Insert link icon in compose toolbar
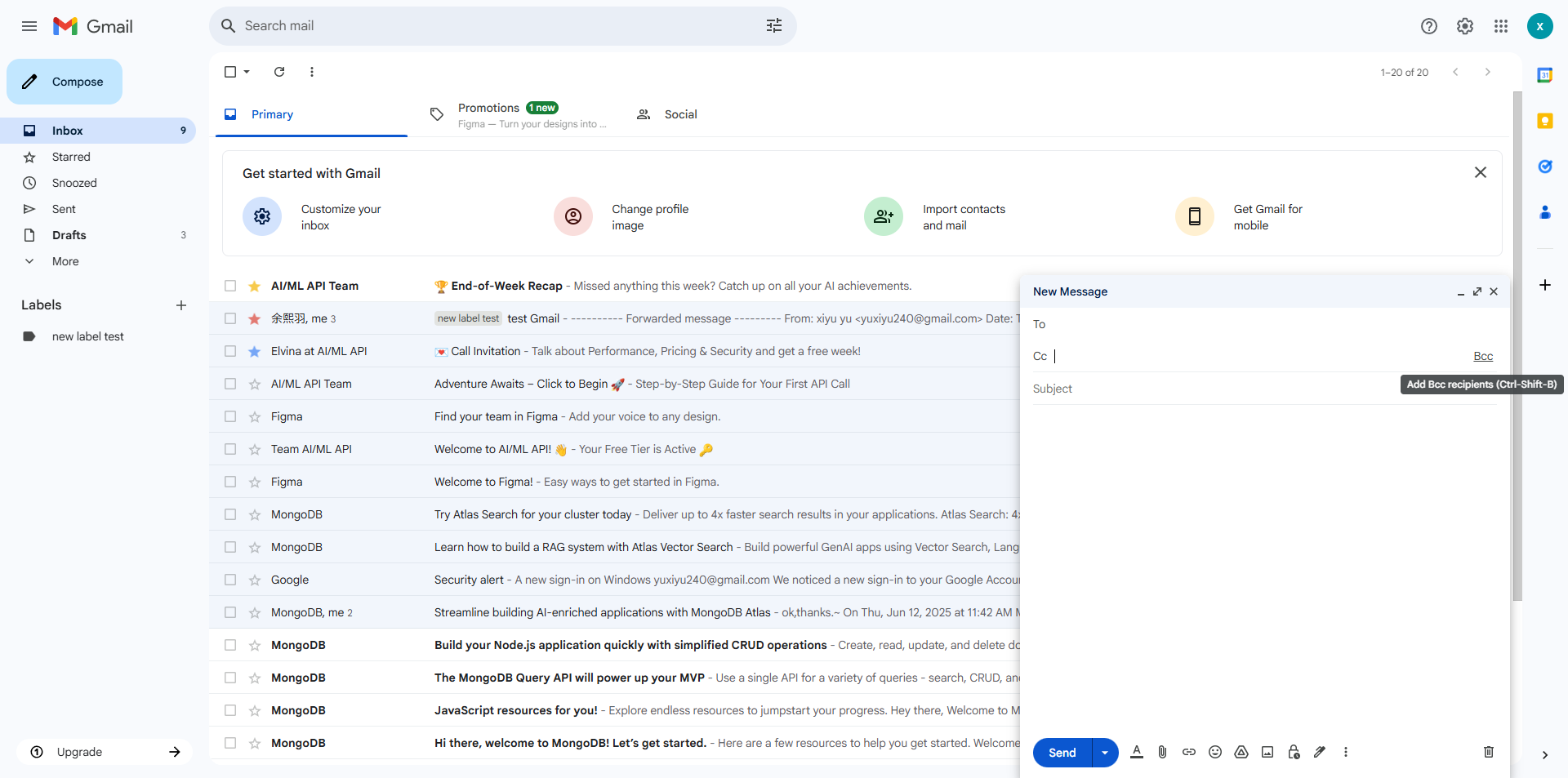Screen dimensions: 1568x778 1189,752
